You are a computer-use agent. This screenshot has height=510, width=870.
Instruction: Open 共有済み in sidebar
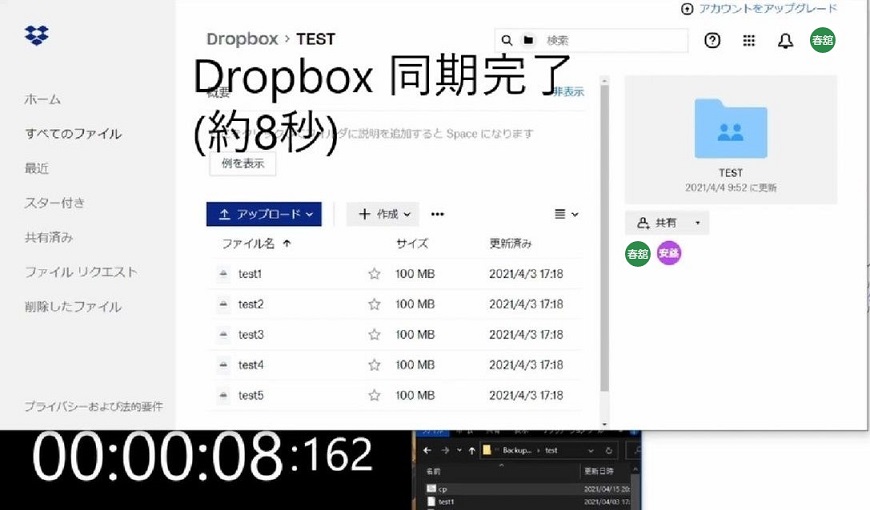tap(49, 238)
